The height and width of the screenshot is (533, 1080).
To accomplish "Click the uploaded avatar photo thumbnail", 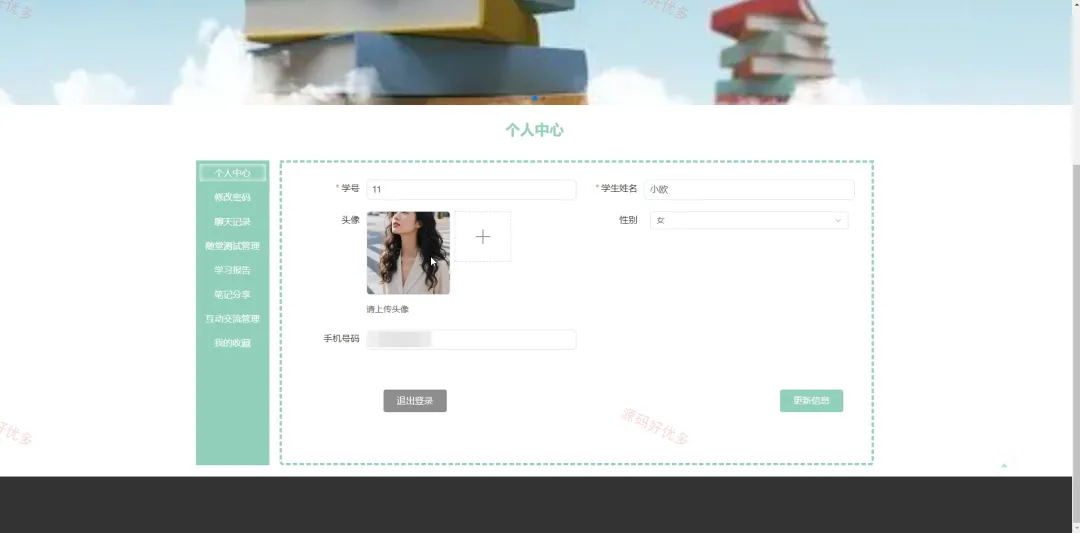I will pyautogui.click(x=408, y=253).
